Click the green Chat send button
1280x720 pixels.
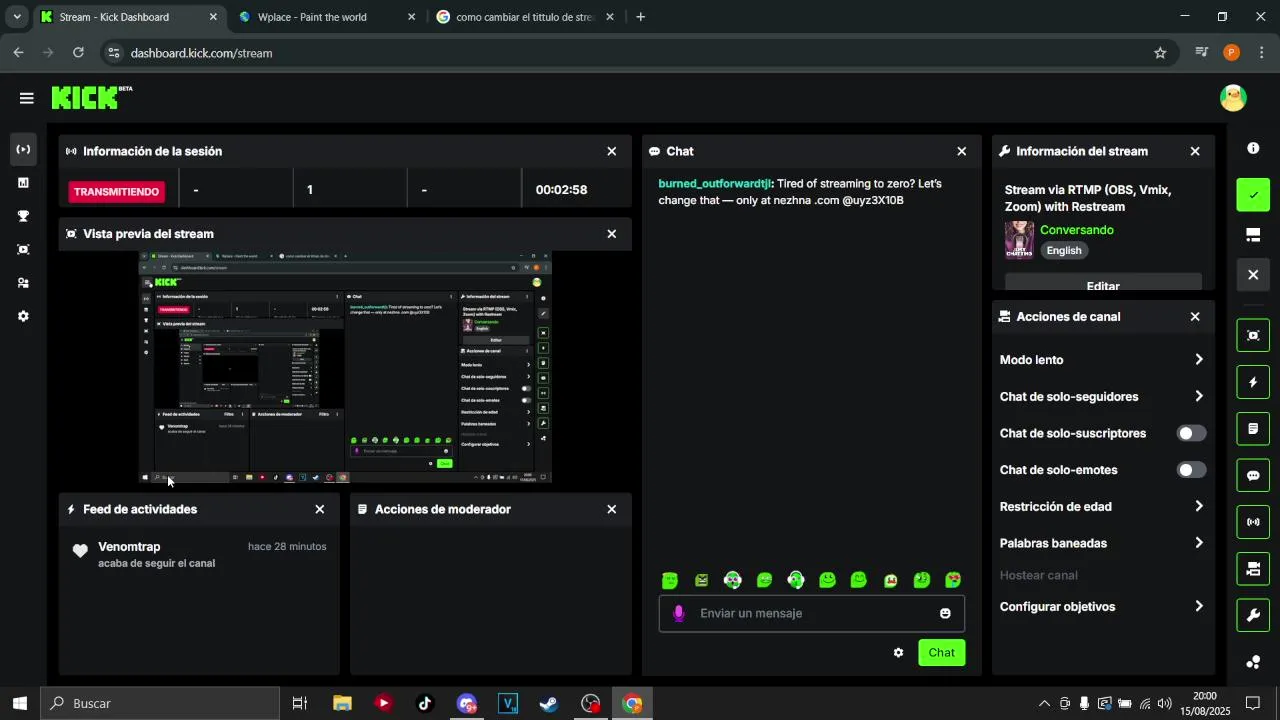(942, 652)
